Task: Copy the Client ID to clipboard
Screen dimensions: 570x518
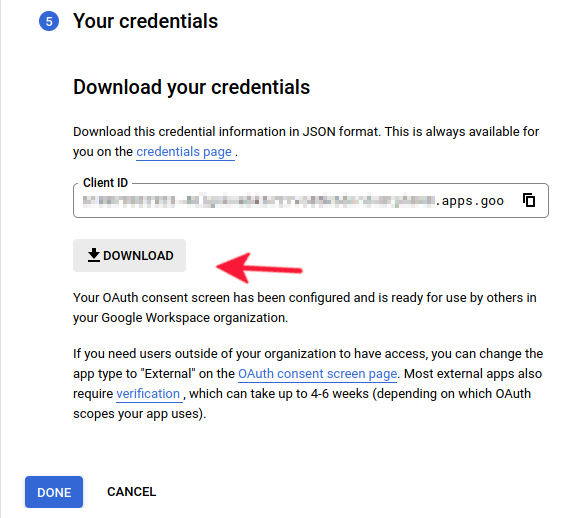Action: [x=529, y=200]
